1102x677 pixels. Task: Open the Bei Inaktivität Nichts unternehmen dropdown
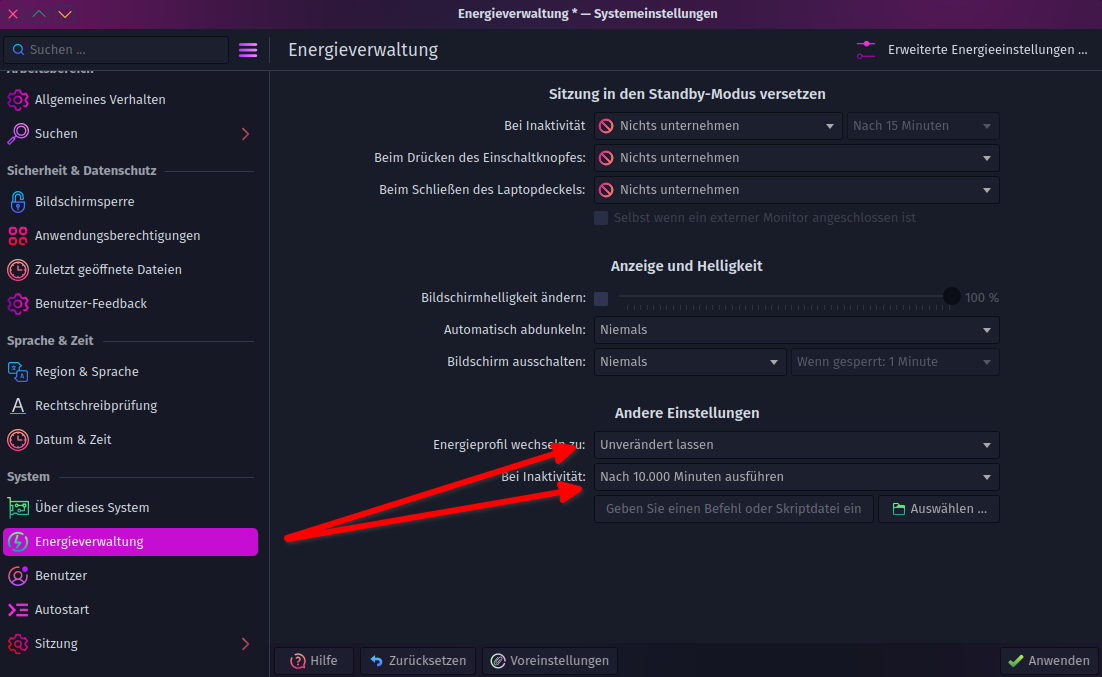718,126
